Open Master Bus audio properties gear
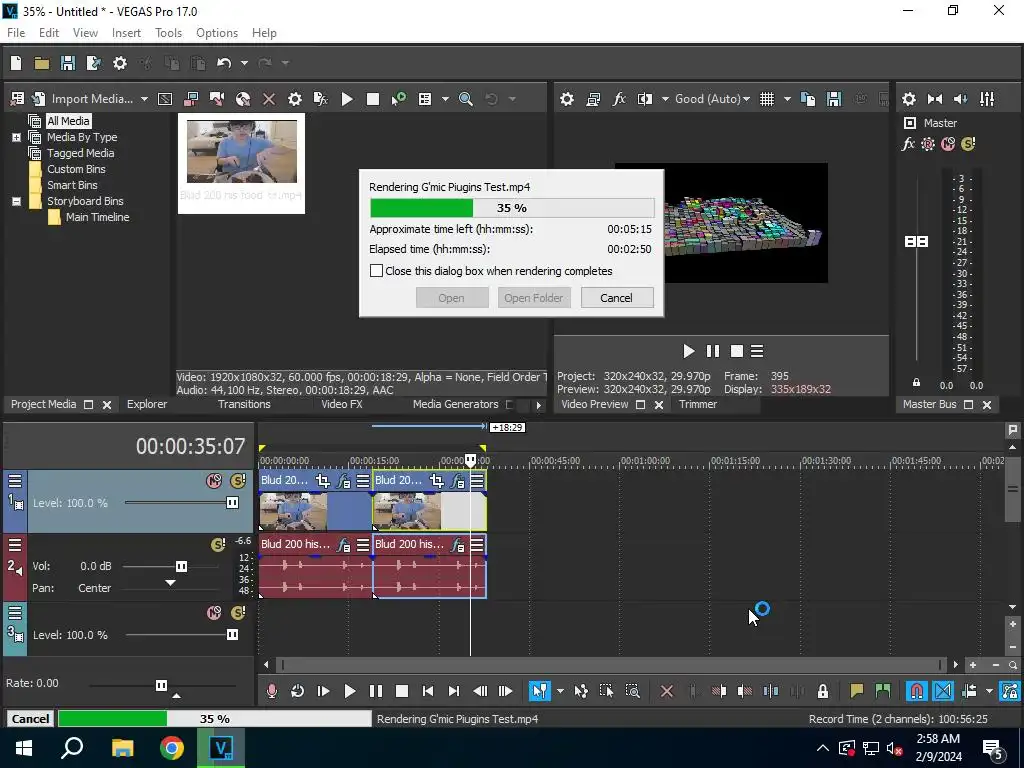This screenshot has width=1024, height=768. (x=908, y=99)
